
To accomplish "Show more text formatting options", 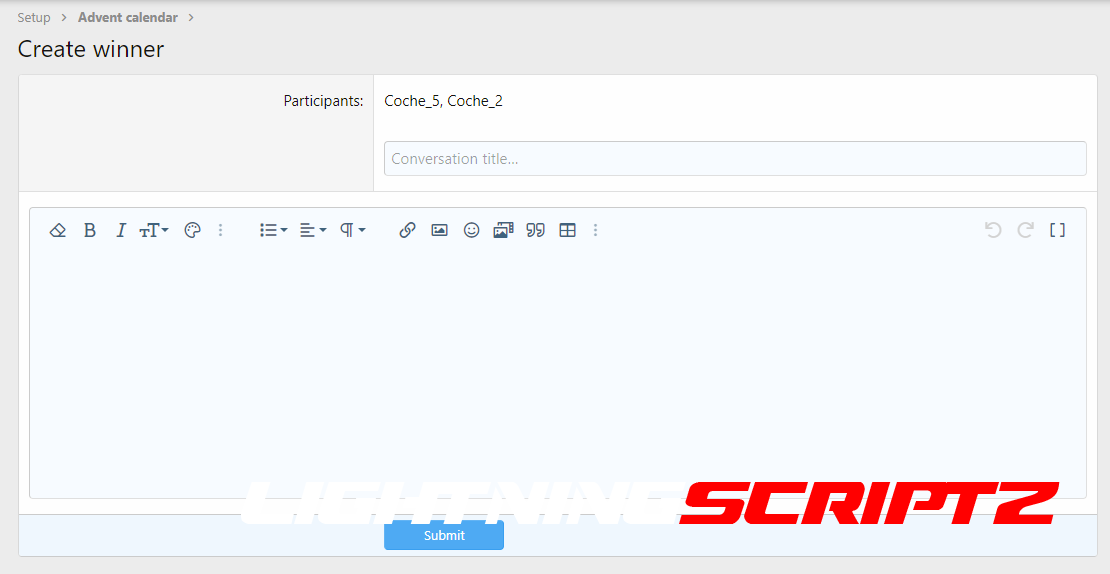I will 221,230.
